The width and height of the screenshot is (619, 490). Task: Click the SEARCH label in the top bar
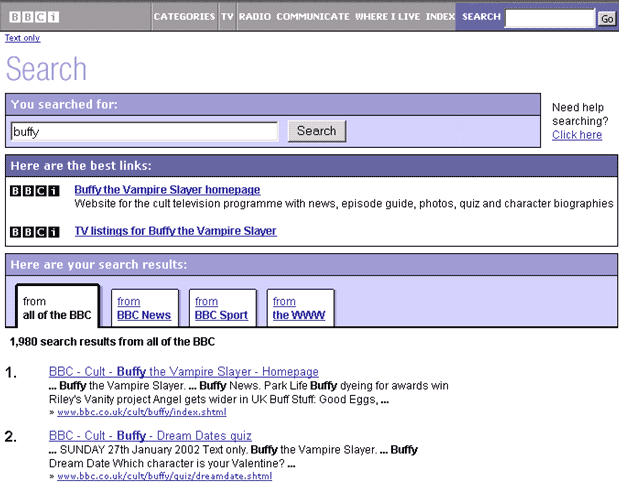pyautogui.click(x=481, y=17)
